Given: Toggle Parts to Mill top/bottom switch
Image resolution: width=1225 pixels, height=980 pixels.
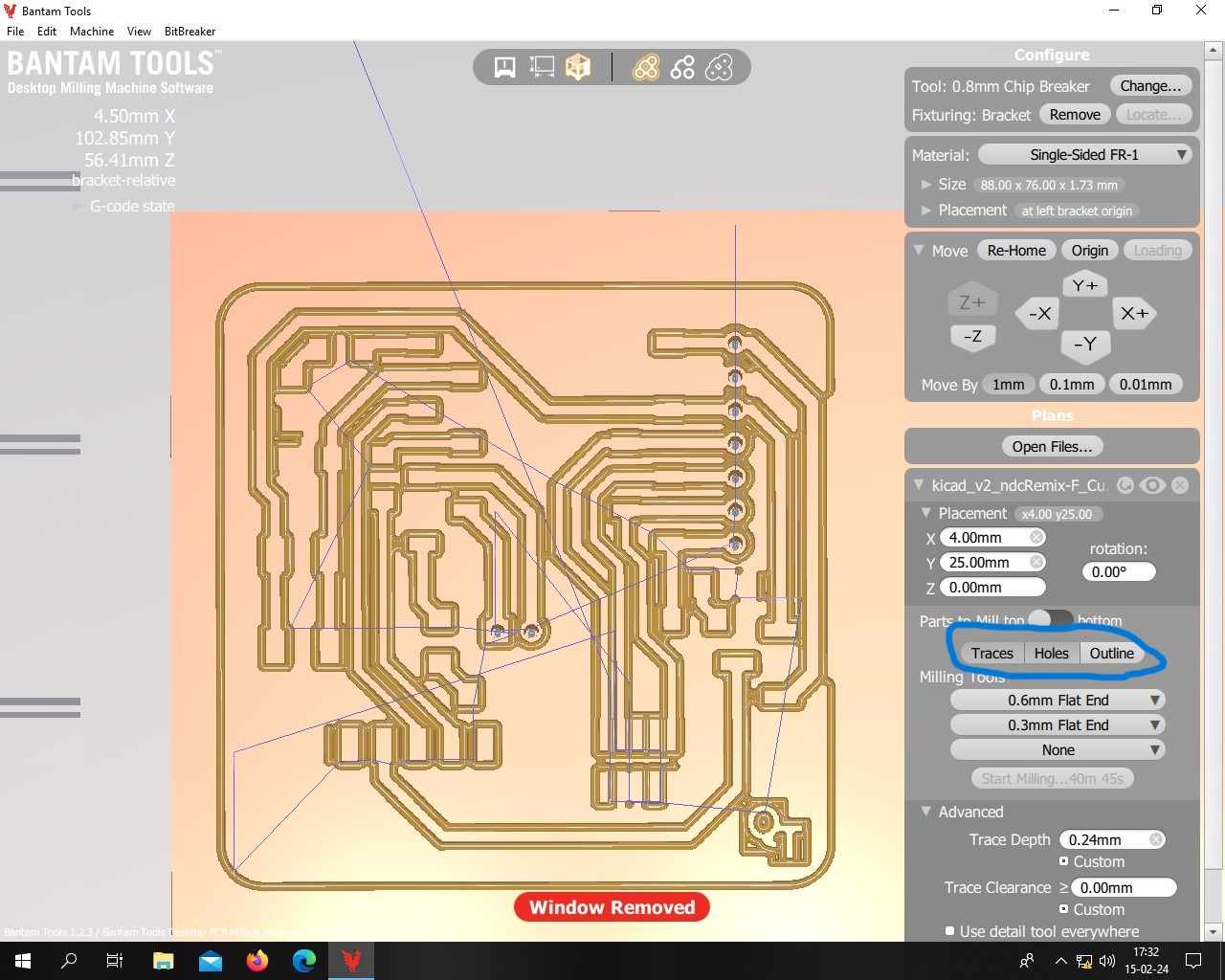Looking at the screenshot, I should 1050,619.
